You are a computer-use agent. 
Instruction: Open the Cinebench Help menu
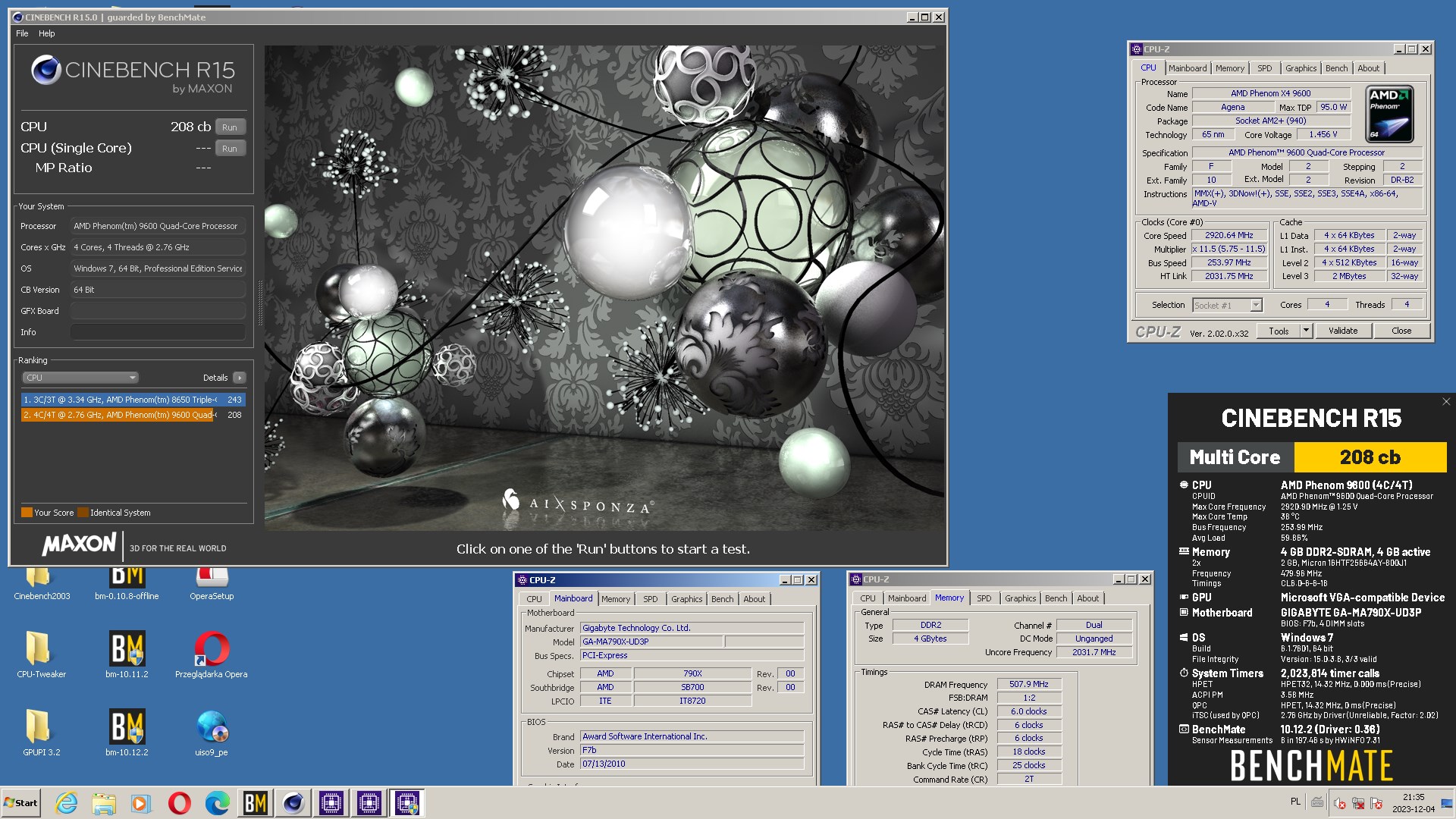click(47, 33)
